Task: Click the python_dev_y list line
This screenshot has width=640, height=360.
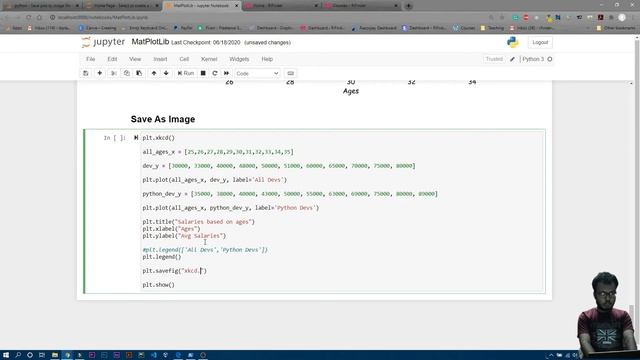Action: click(x=290, y=194)
